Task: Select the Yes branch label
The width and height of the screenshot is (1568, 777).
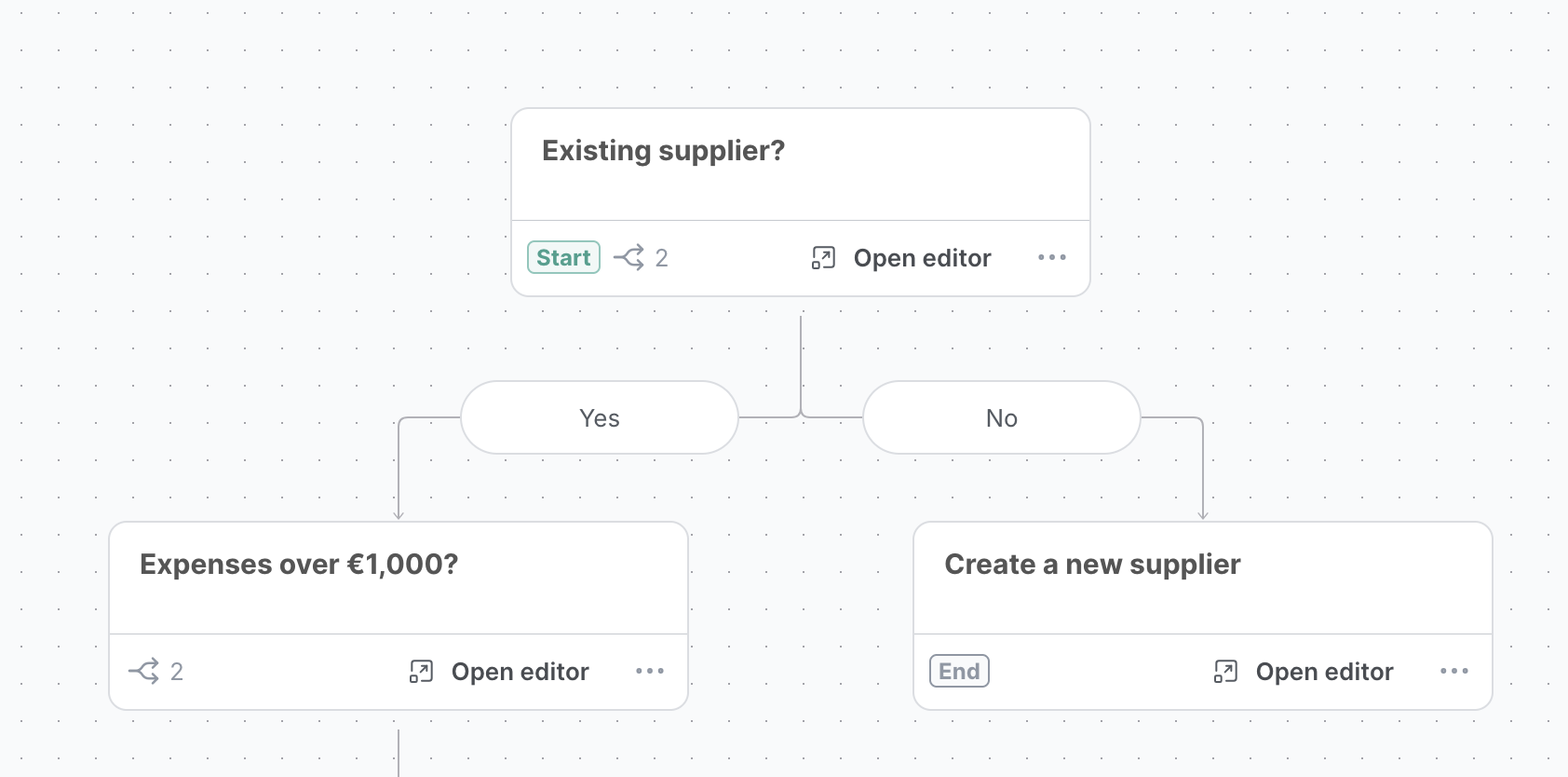Action: coord(600,417)
